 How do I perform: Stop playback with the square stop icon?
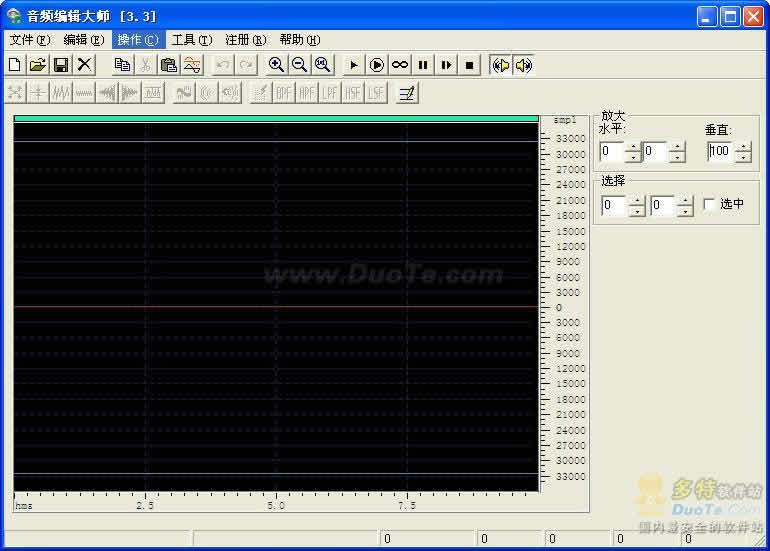(469, 65)
